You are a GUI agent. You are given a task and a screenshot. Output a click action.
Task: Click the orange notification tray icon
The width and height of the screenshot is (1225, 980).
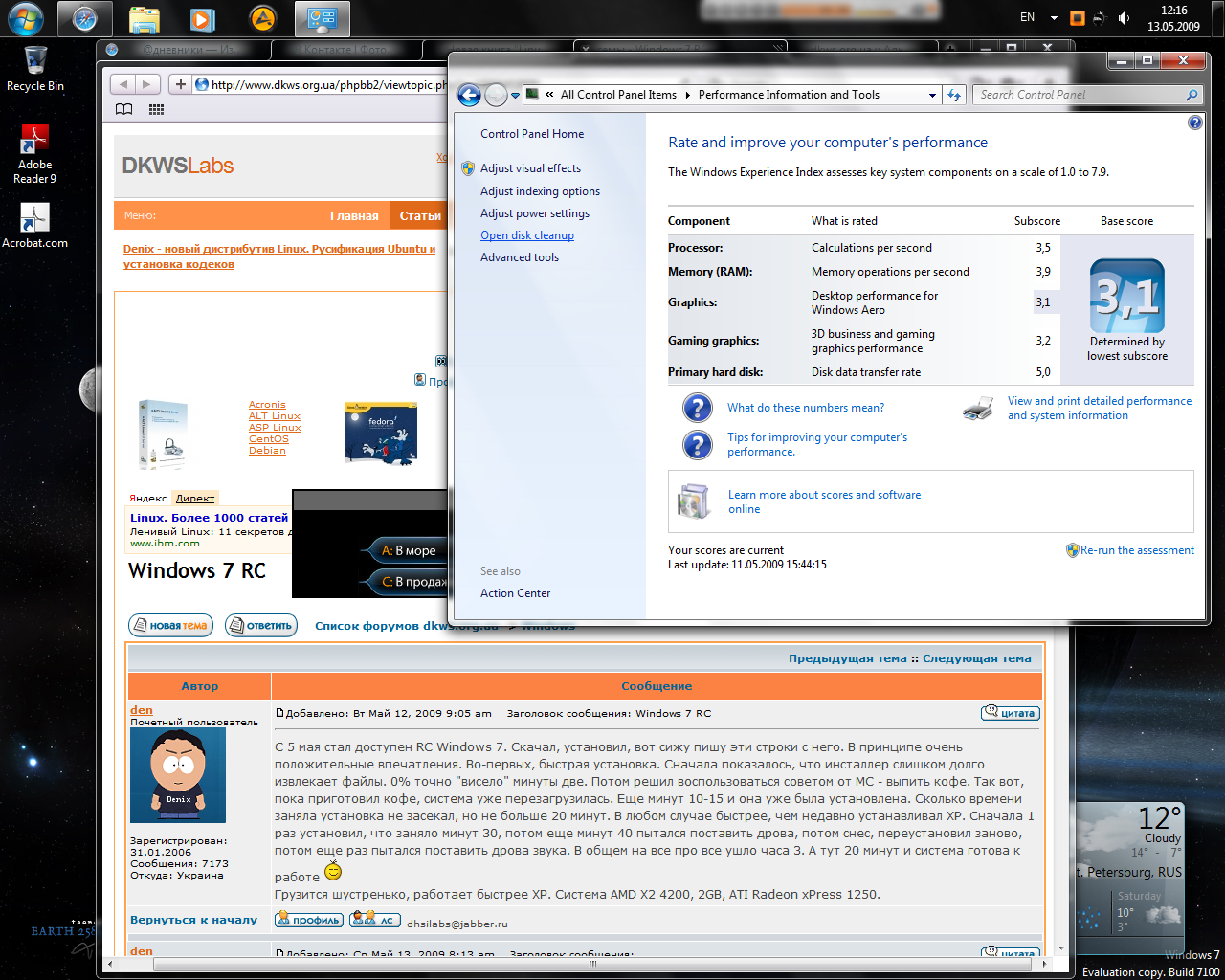[x=1078, y=18]
